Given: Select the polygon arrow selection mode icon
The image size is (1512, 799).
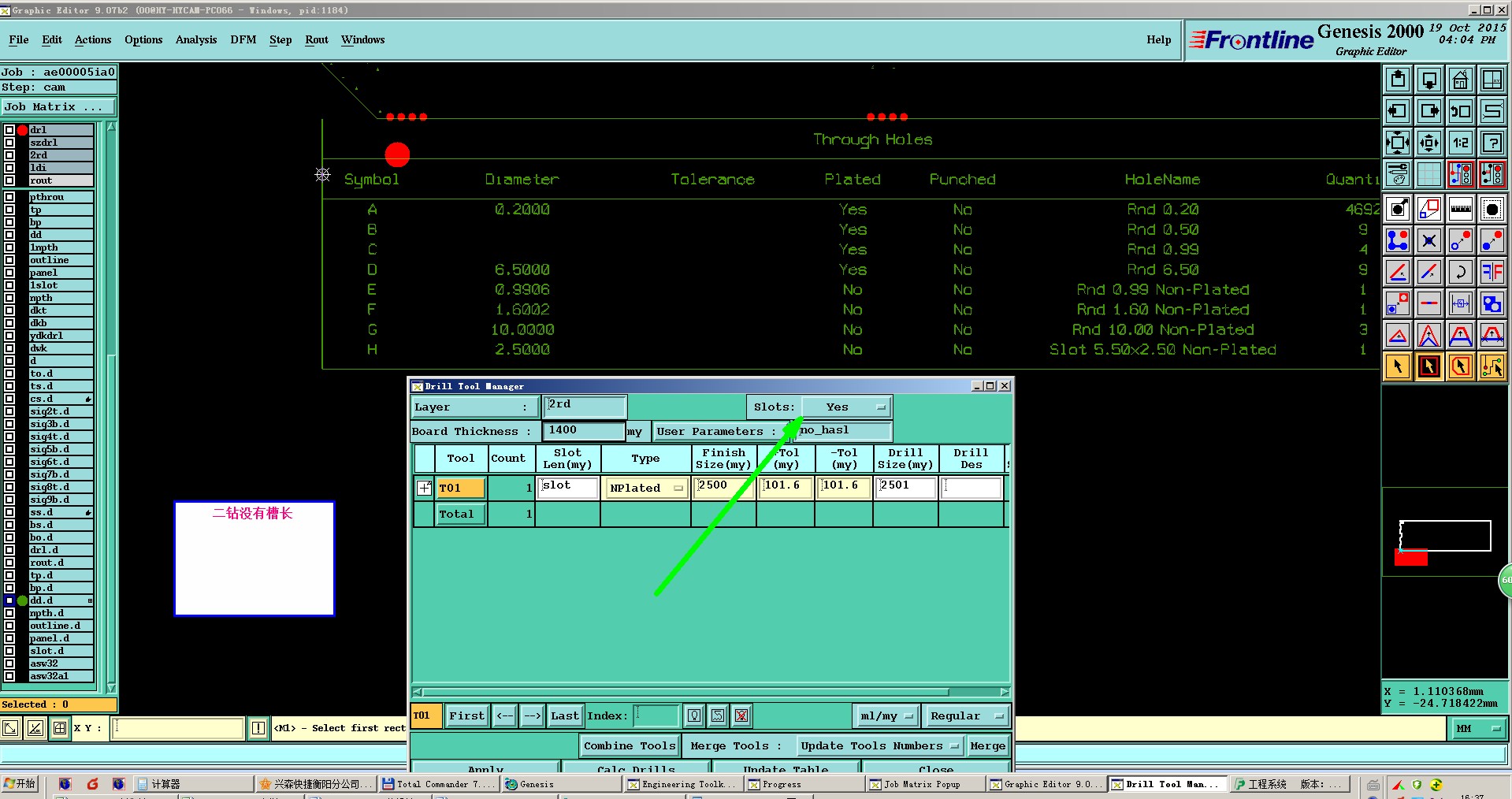Looking at the screenshot, I should pos(1460,366).
